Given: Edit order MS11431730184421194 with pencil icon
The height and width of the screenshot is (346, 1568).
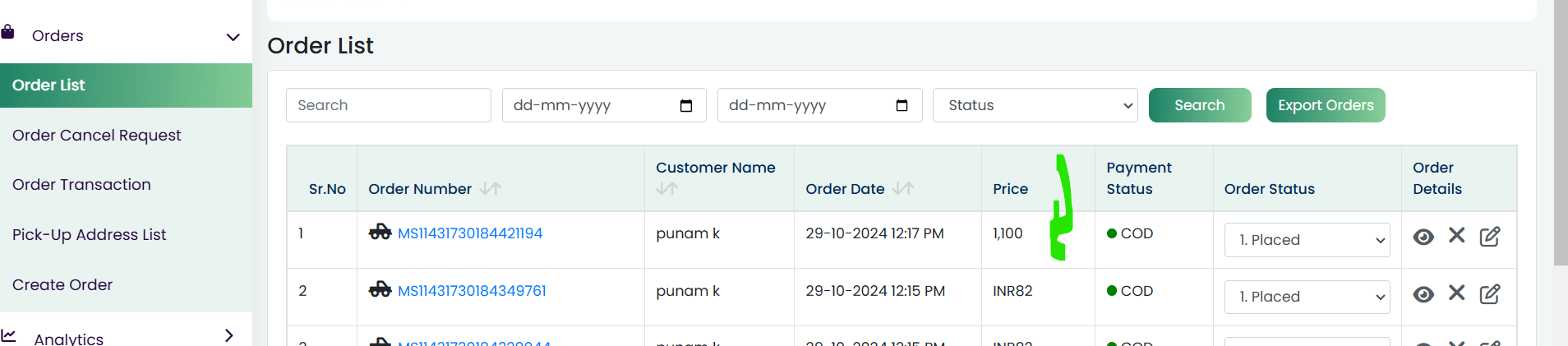Looking at the screenshot, I should click(1490, 237).
